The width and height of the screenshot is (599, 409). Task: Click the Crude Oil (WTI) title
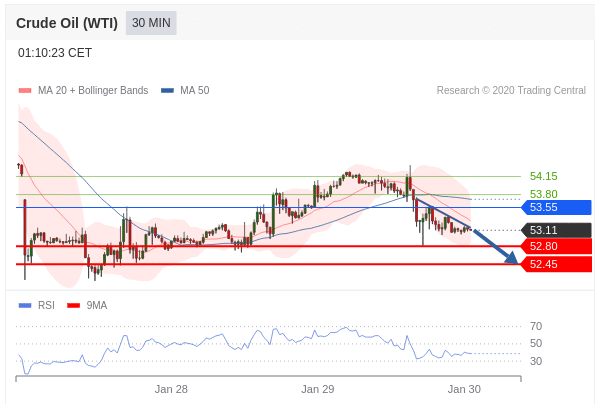[67, 23]
